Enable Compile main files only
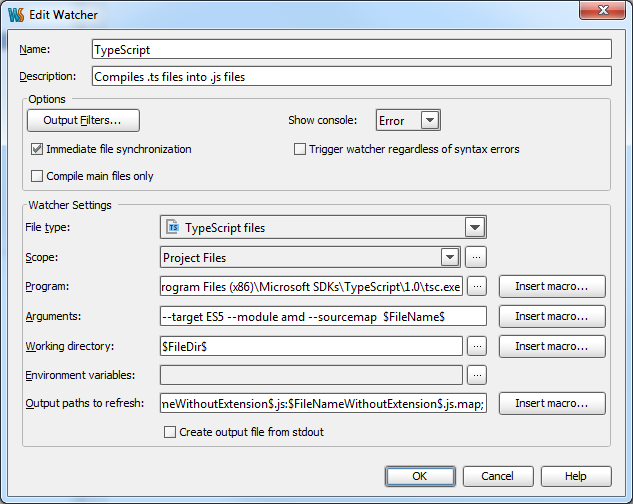The height and width of the screenshot is (504, 633). (37, 176)
